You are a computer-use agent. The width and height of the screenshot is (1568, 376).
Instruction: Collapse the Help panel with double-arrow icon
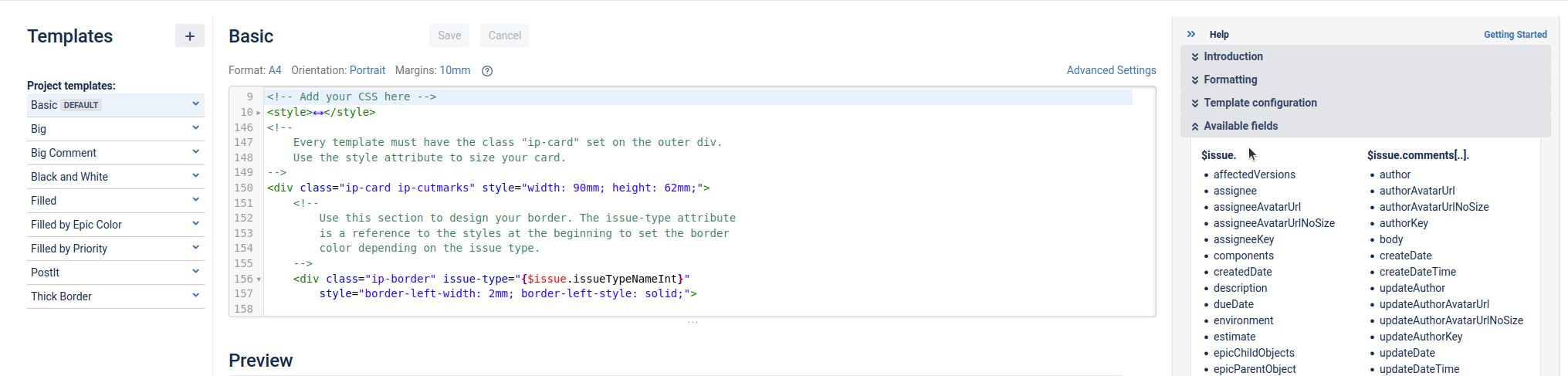(x=1191, y=34)
